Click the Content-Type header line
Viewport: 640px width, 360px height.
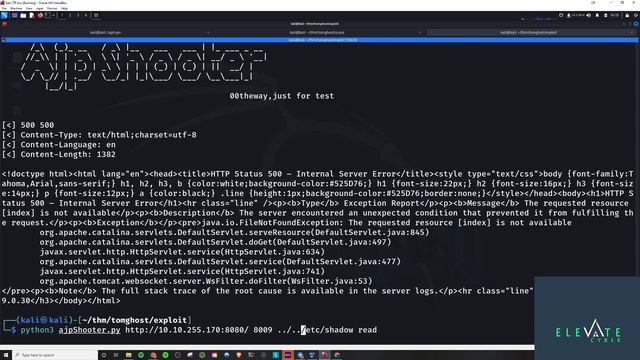[x=99, y=135]
